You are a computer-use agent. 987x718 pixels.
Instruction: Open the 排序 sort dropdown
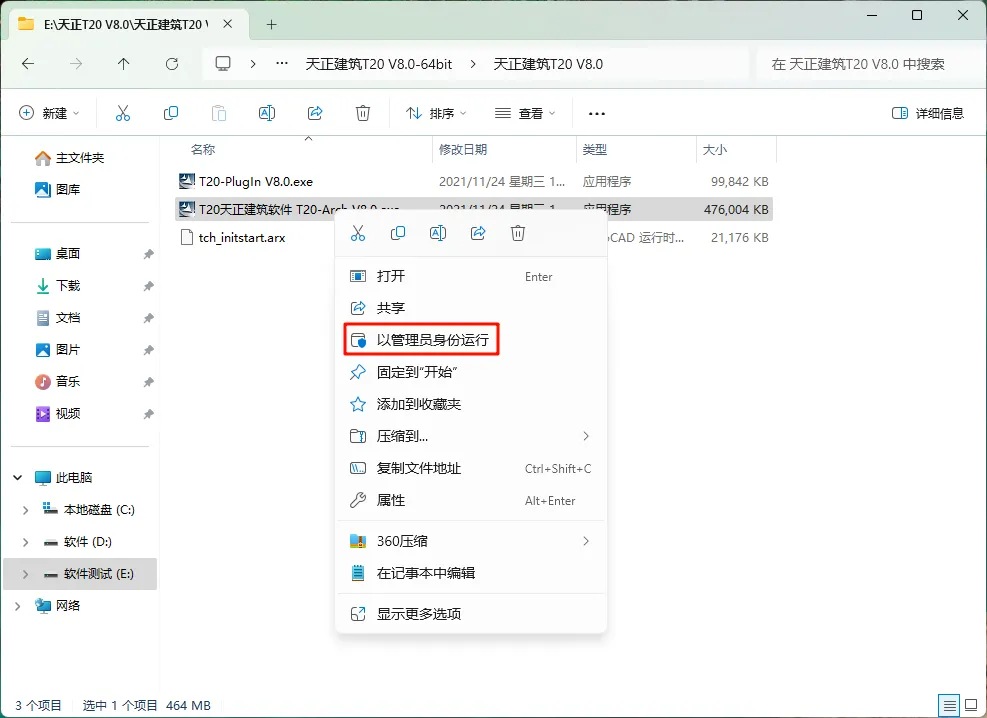click(x=436, y=113)
